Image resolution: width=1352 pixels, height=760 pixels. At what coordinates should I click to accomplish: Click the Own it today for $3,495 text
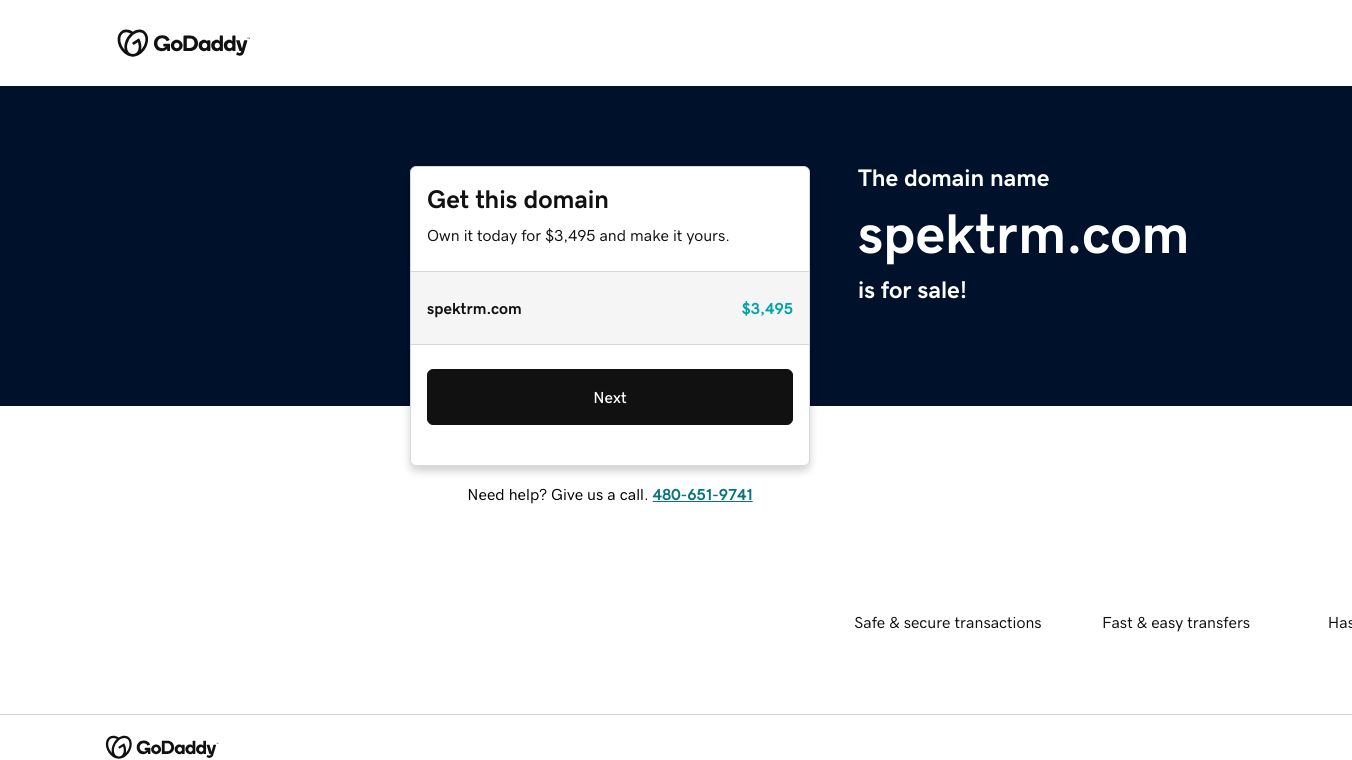[578, 236]
